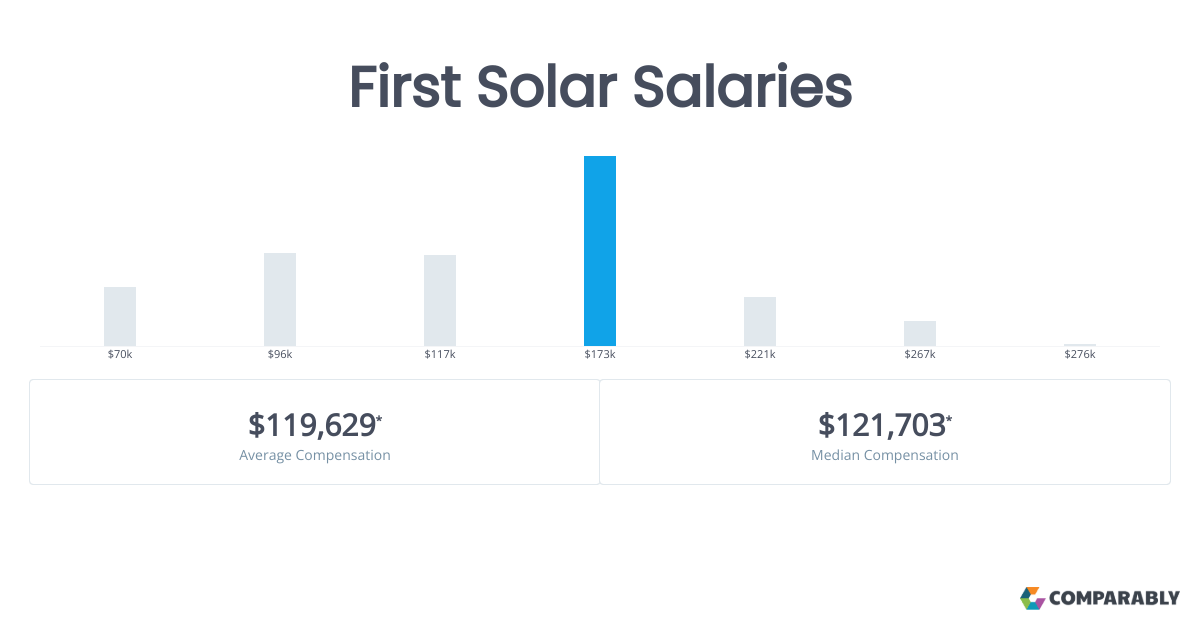The image size is (1200, 630).
Task: Click the tiny $276k salary bar
Action: 1080,344
